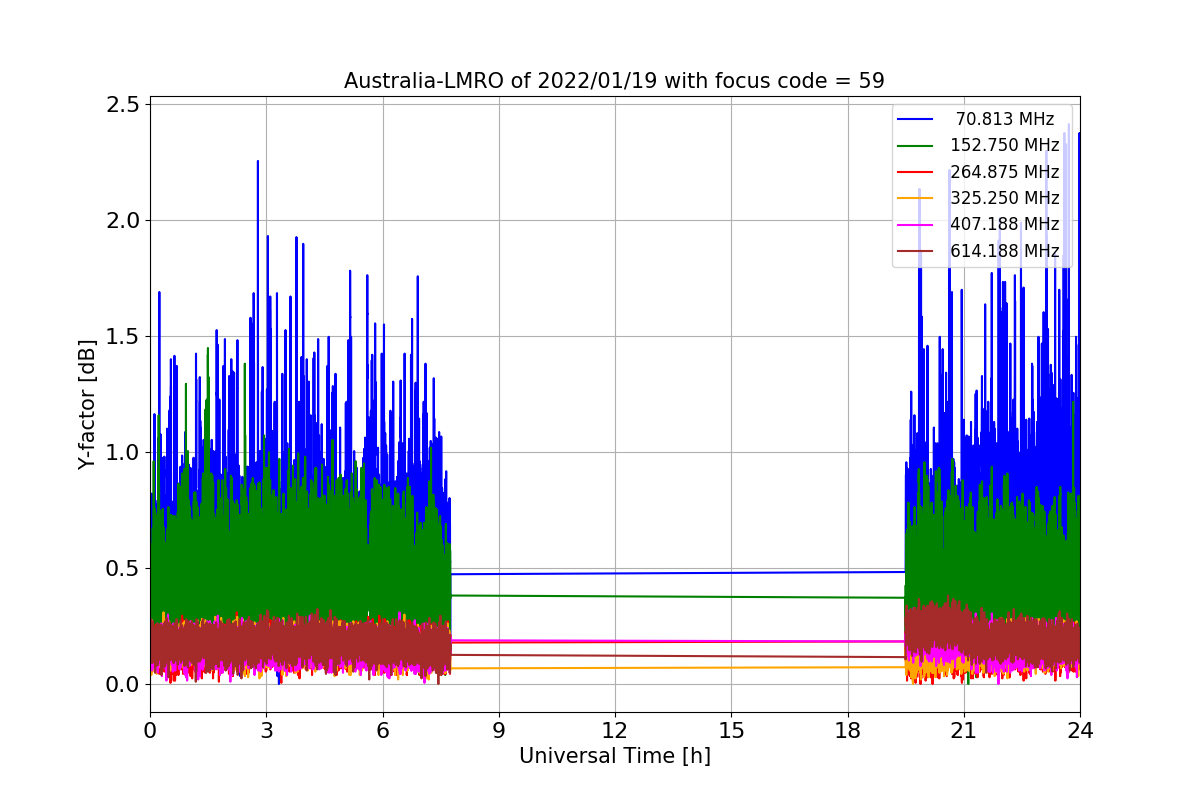Click the brown line swatch in legend

pos(915,250)
